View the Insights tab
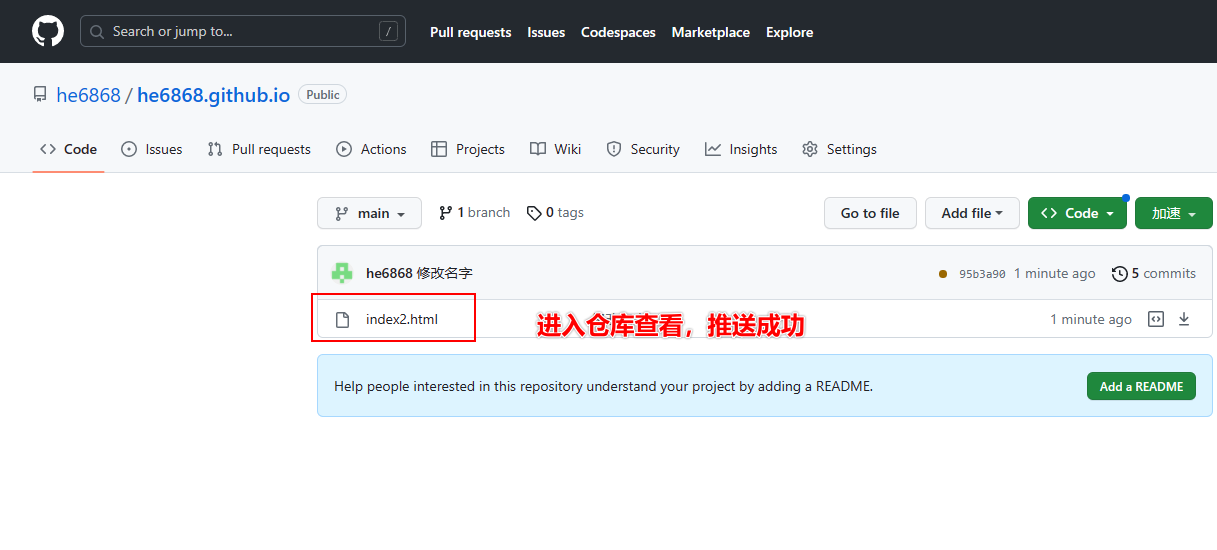This screenshot has width=1217, height=550. point(741,149)
